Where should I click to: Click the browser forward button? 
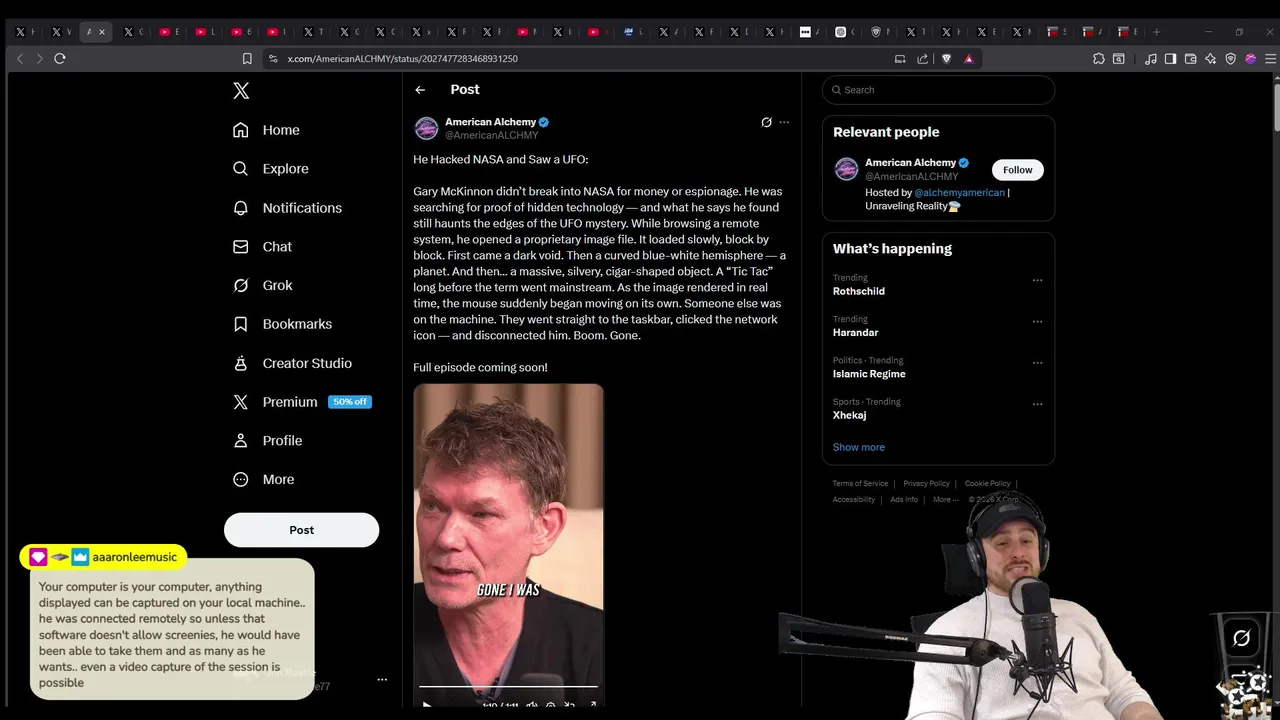click(x=40, y=59)
